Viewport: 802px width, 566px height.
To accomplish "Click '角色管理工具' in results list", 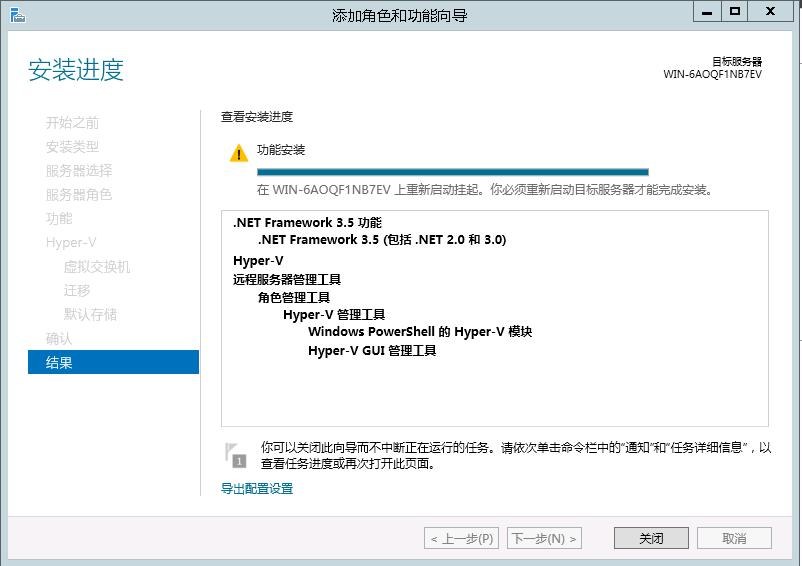I will (x=294, y=298).
